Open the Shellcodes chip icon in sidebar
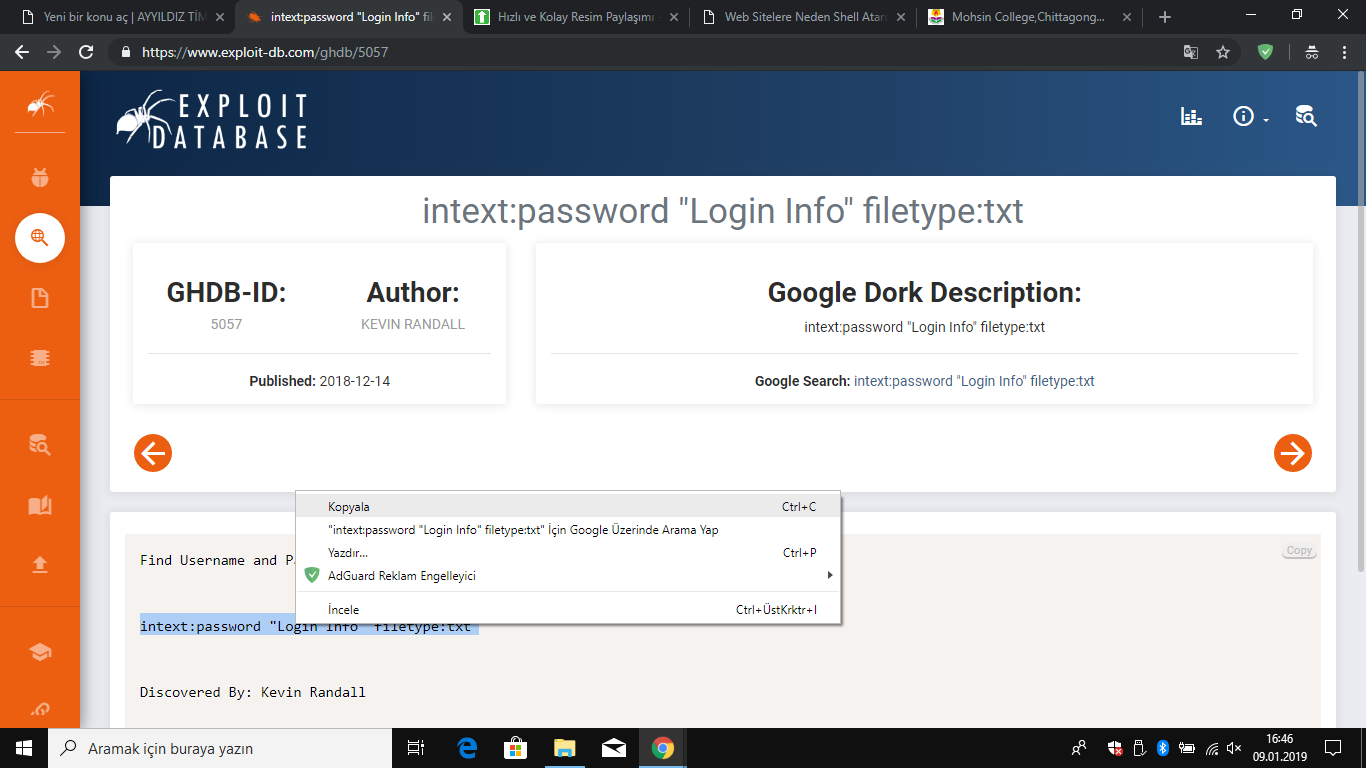Image resolution: width=1366 pixels, height=768 pixels. coord(40,358)
